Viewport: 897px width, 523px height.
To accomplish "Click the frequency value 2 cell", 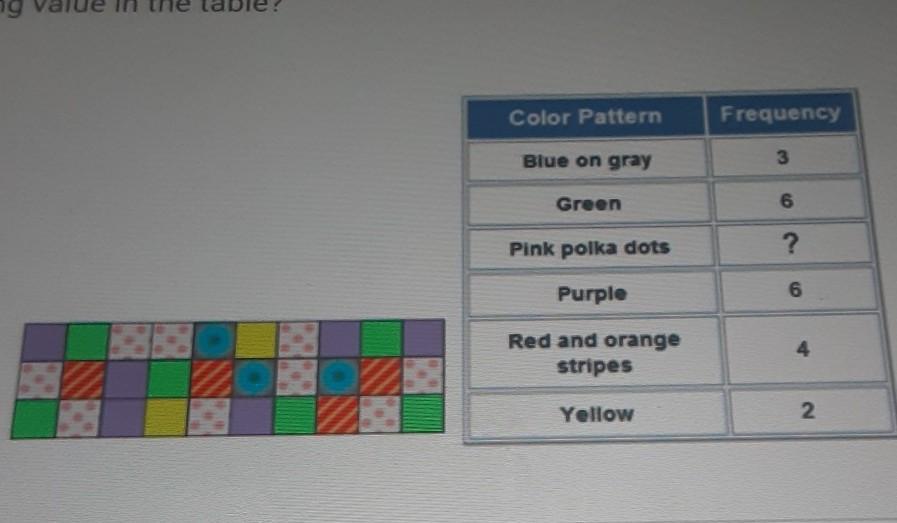I will (809, 410).
